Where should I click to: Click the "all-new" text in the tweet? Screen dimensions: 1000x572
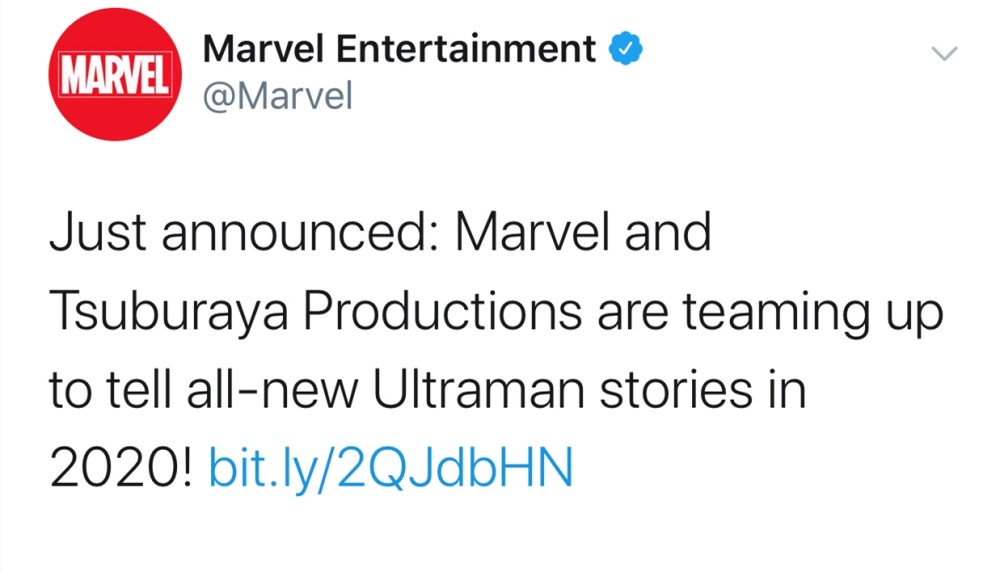point(272,389)
